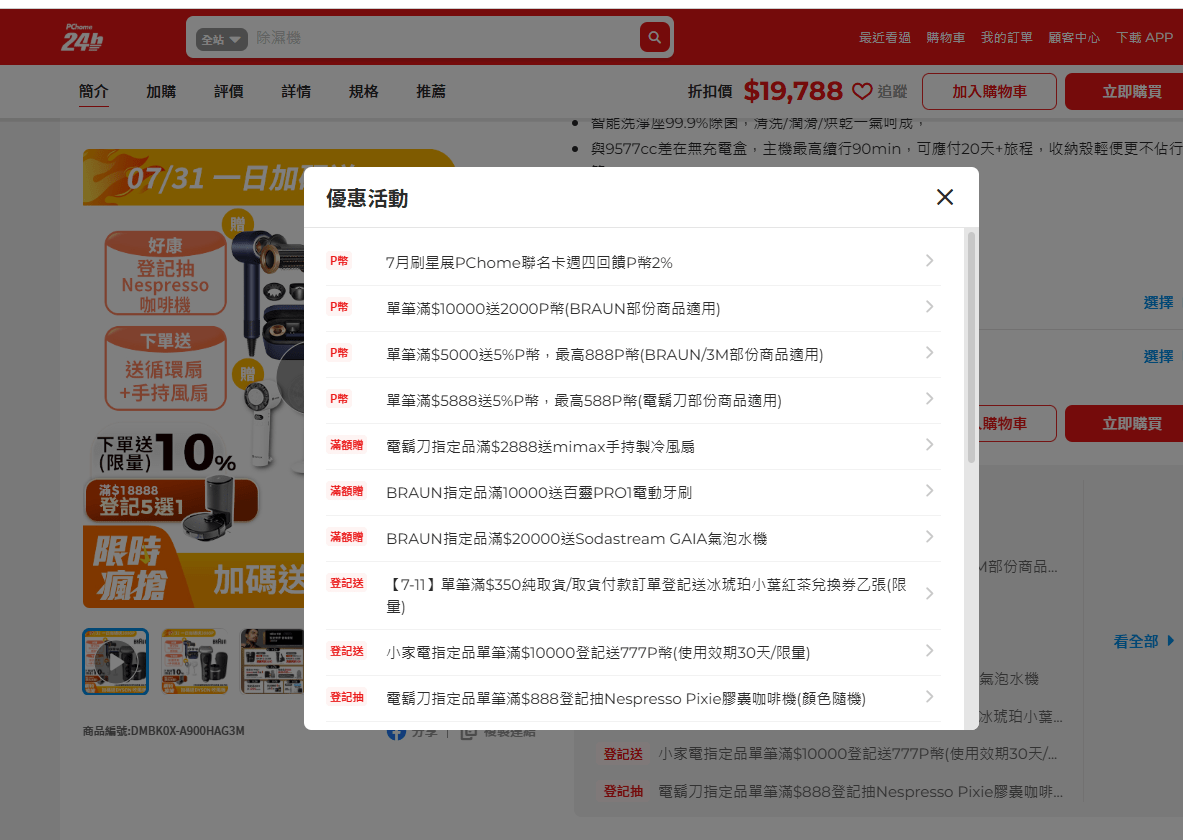1183x840 pixels.
Task: Click the heart 追蹤 icon
Action: [x=862, y=91]
